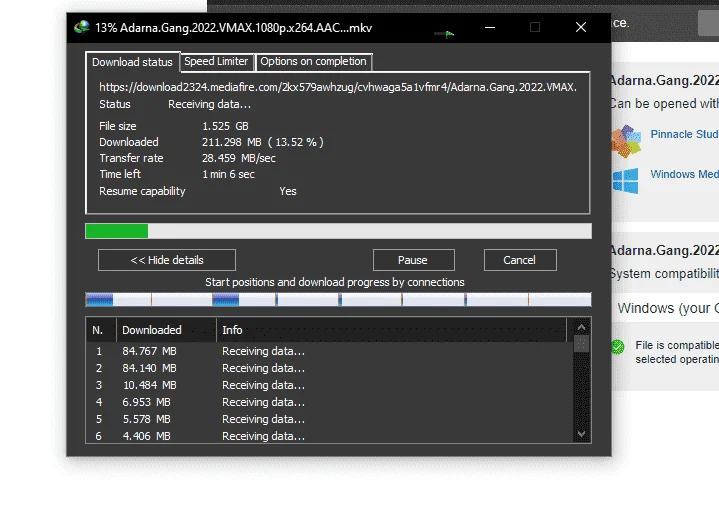Close the IDM download window

pos(581,28)
